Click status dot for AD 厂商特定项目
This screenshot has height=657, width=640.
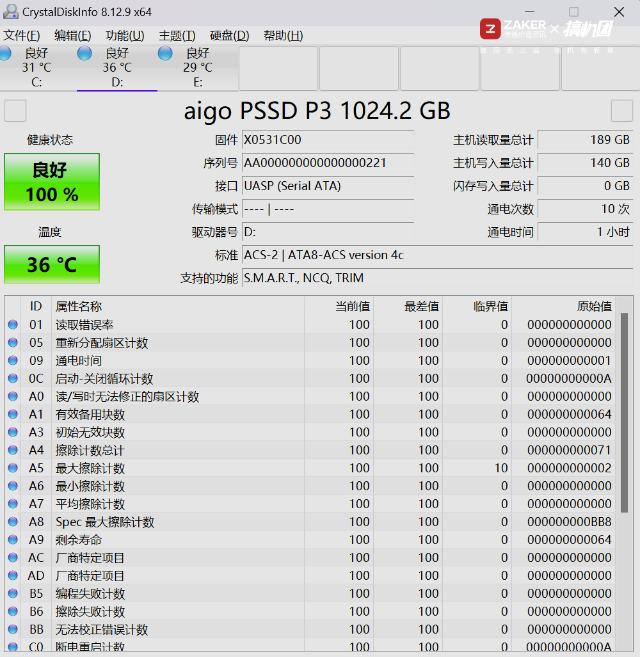(13, 576)
